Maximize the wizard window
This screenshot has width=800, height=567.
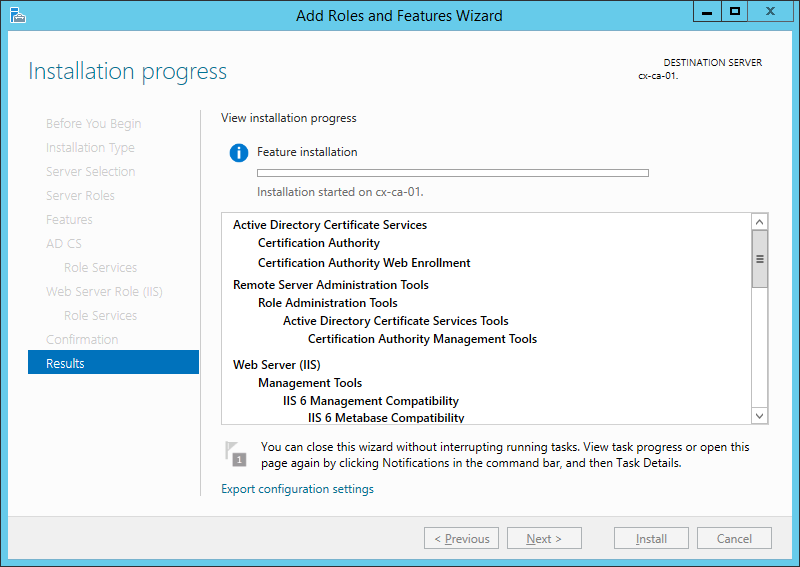click(735, 12)
